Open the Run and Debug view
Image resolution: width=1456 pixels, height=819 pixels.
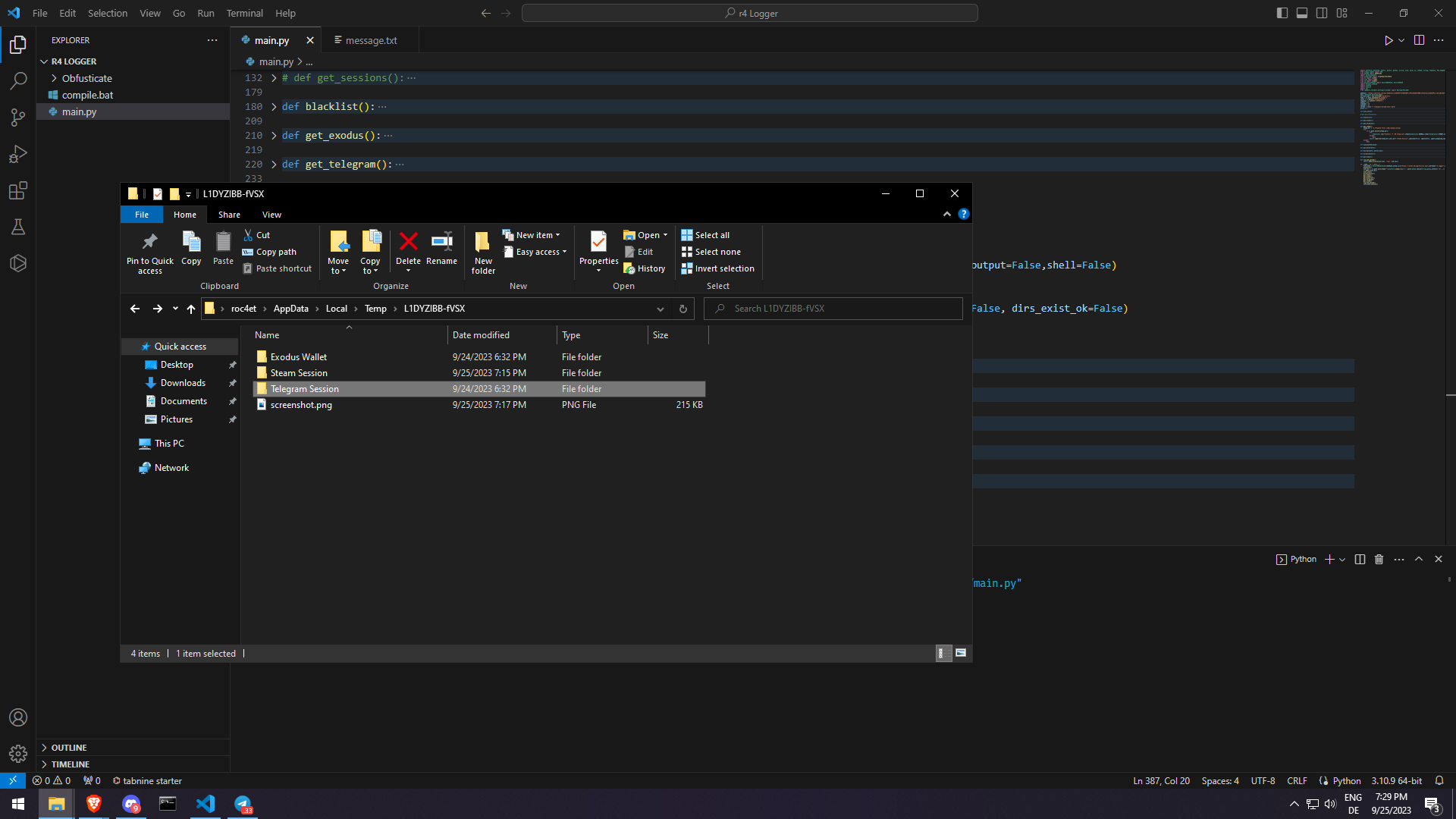pyautogui.click(x=18, y=154)
